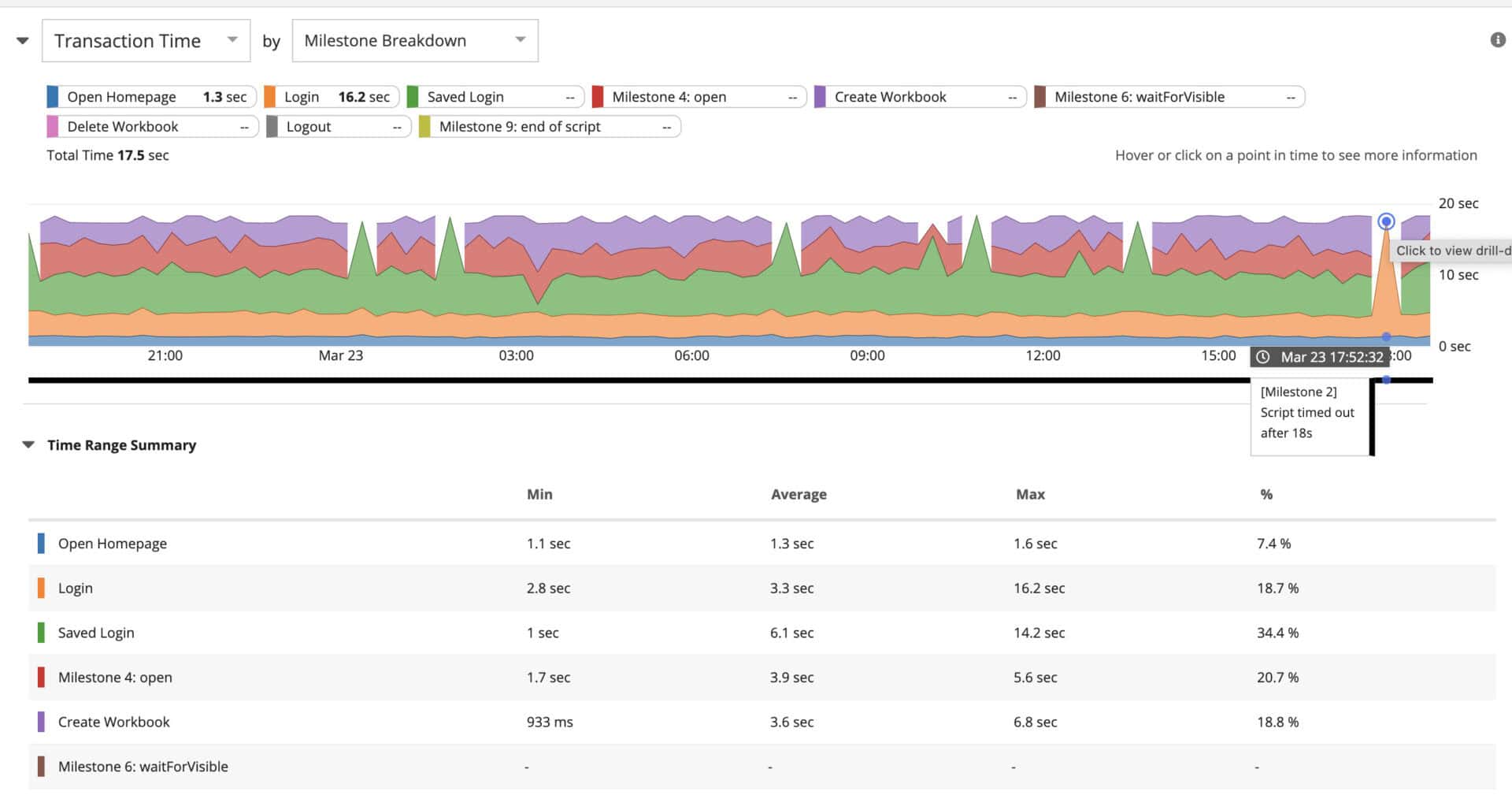Click the Script timed out error tooltip
Screen dimensions: 1512x795
coord(1309,413)
